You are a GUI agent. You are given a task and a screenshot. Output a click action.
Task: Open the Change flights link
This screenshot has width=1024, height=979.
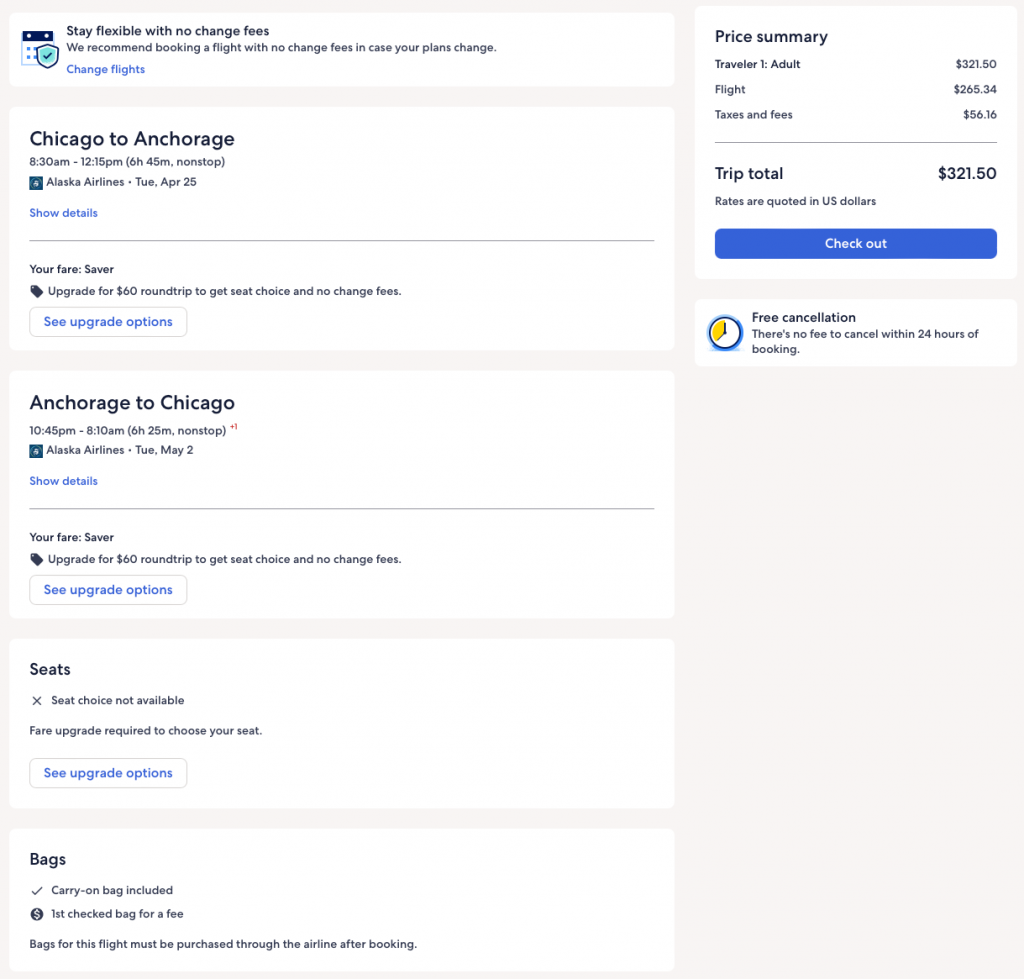tap(105, 69)
